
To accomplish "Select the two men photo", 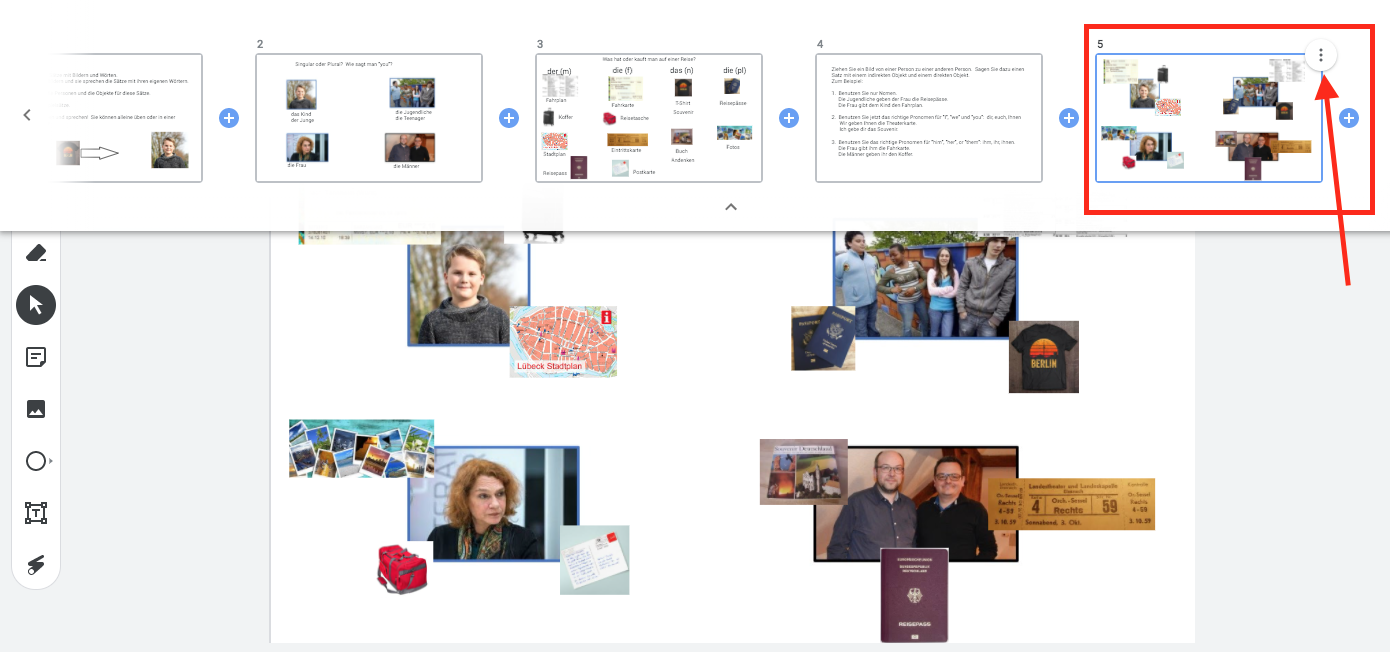I will coord(916,504).
